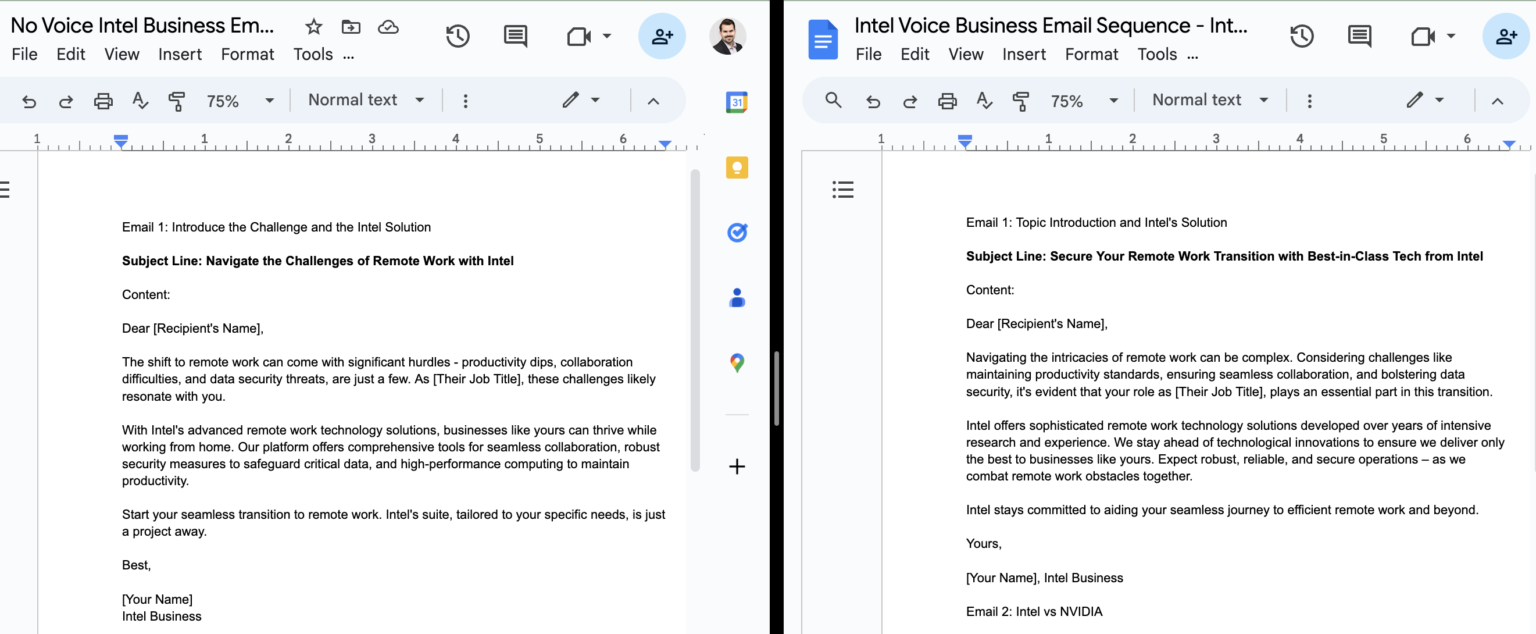Open View menu in right document
Screen dimensions: 1536x634
(966, 54)
